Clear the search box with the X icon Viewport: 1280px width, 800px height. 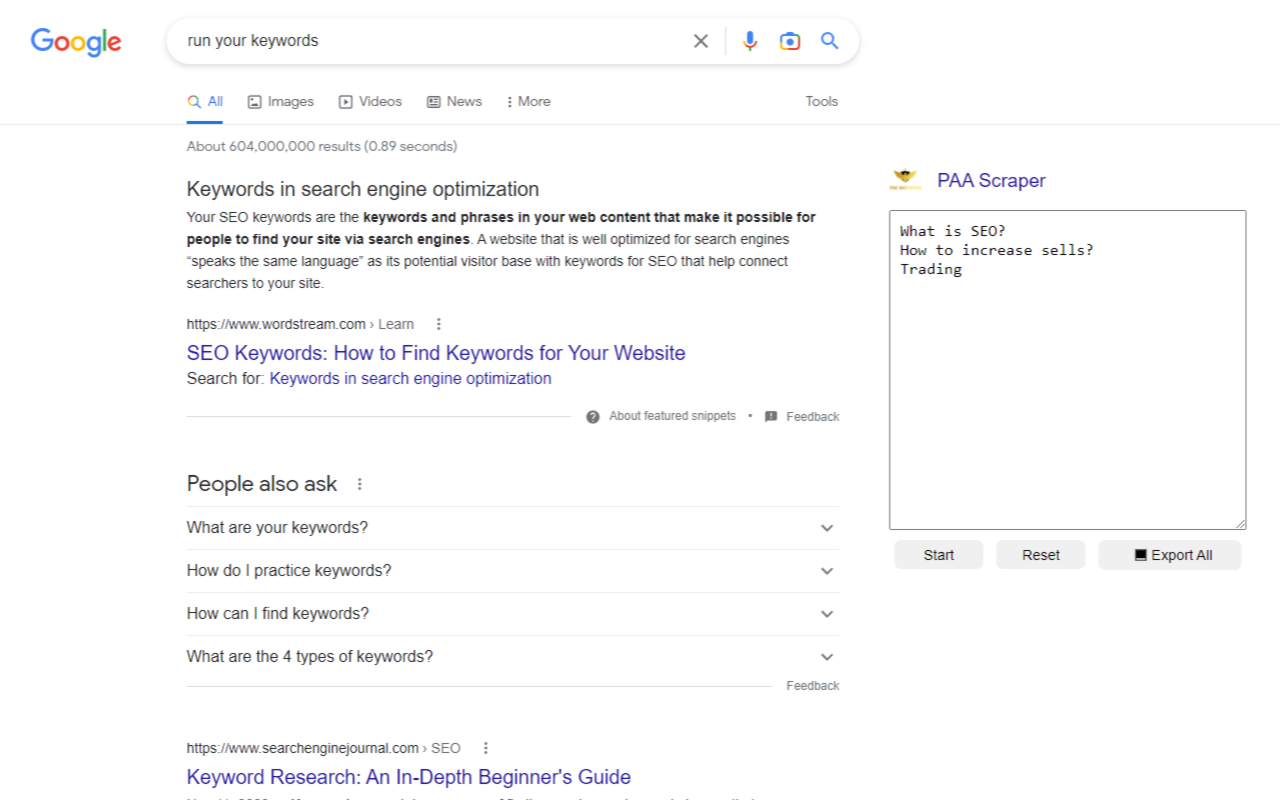coord(701,41)
